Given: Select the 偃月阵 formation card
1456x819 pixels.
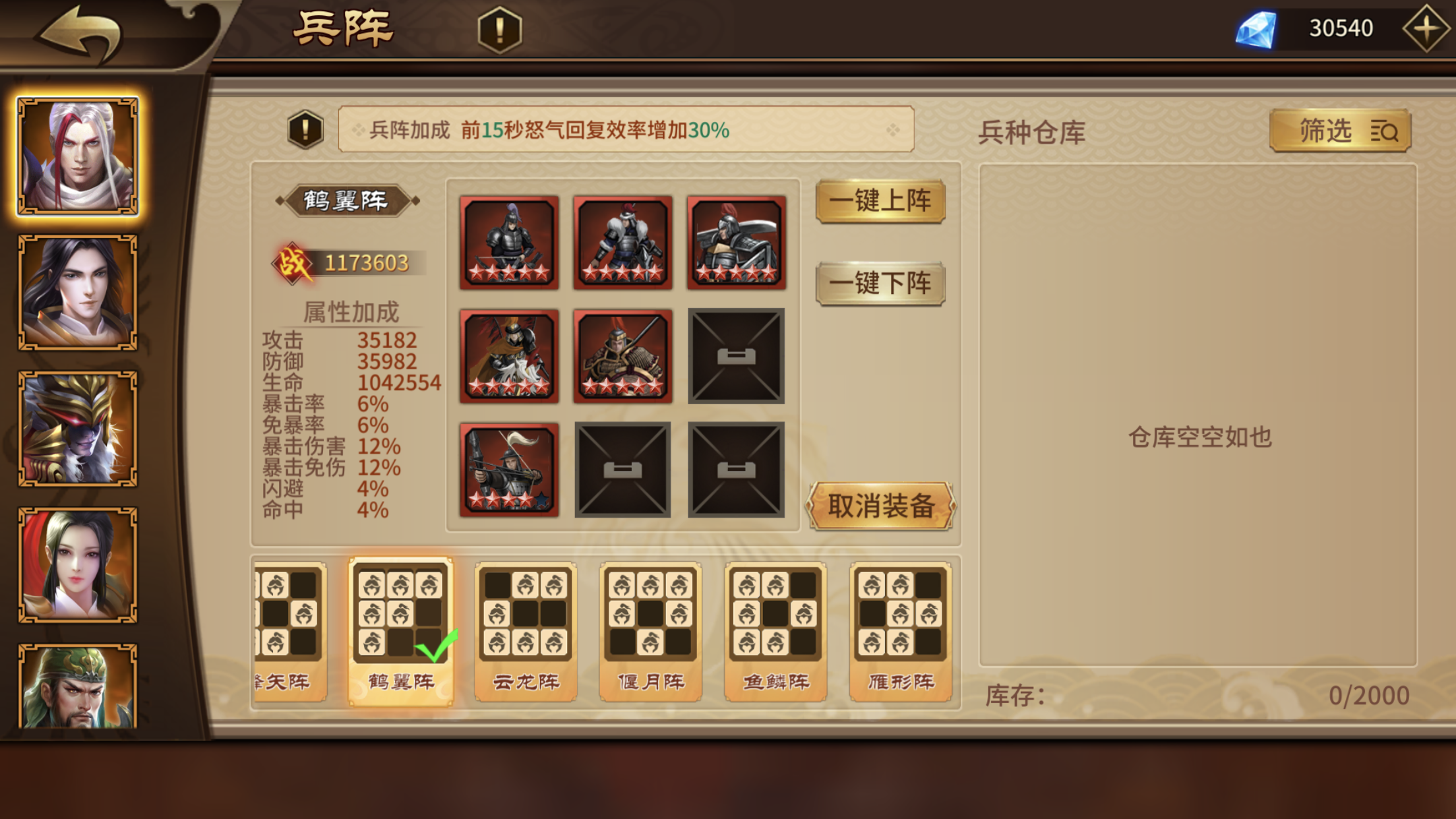Looking at the screenshot, I should [651, 632].
